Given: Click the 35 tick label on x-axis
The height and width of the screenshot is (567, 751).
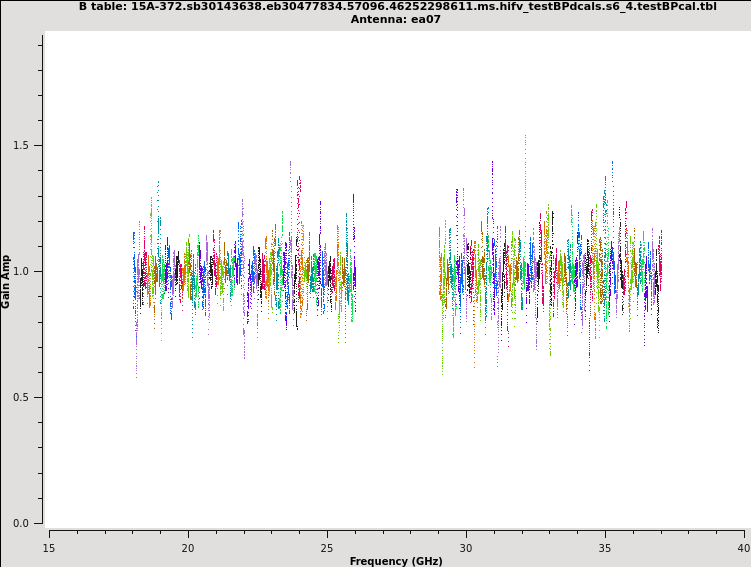Looking at the screenshot, I should click(x=604, y=548).
